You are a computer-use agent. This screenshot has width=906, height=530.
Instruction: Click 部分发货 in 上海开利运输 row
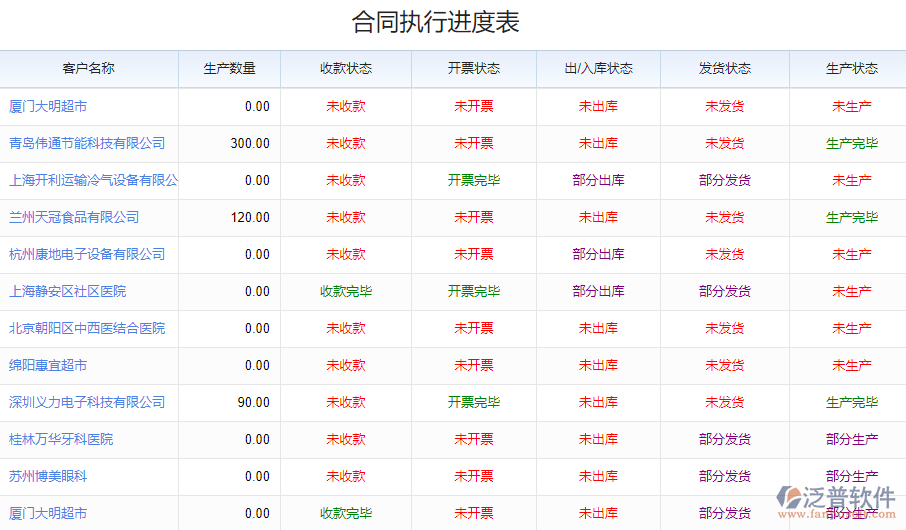[x=725, y=180]
